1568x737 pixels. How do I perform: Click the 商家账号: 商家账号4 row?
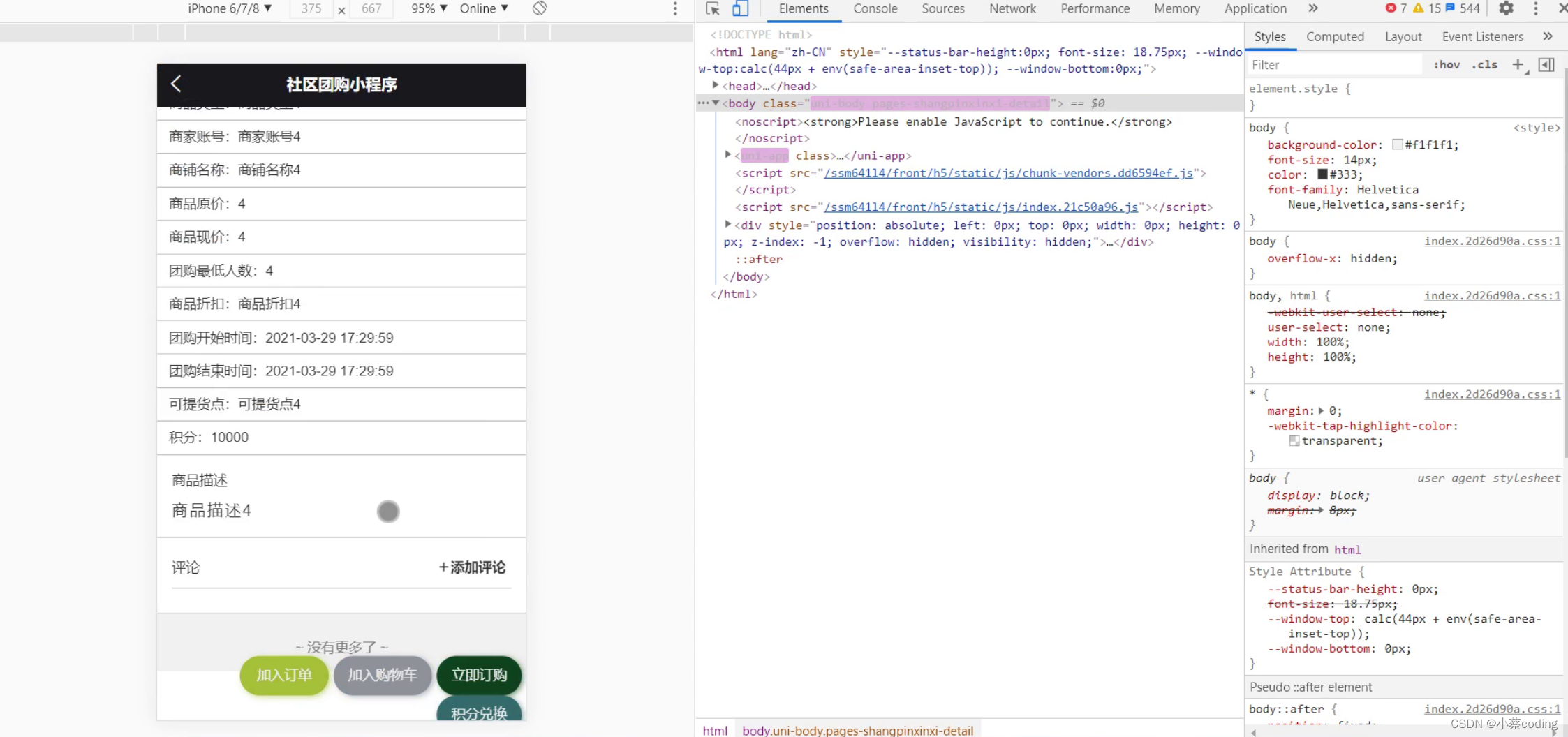coord(341,137)
